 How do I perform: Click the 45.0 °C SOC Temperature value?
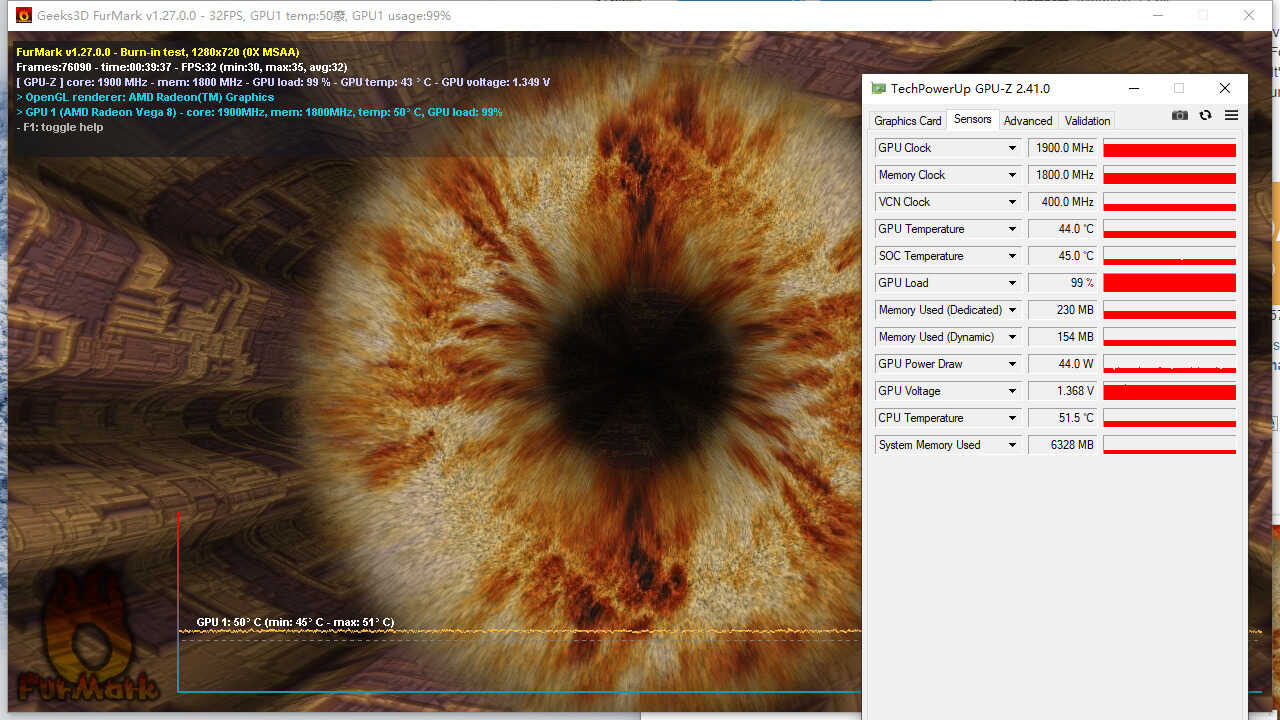[1062, 256]
